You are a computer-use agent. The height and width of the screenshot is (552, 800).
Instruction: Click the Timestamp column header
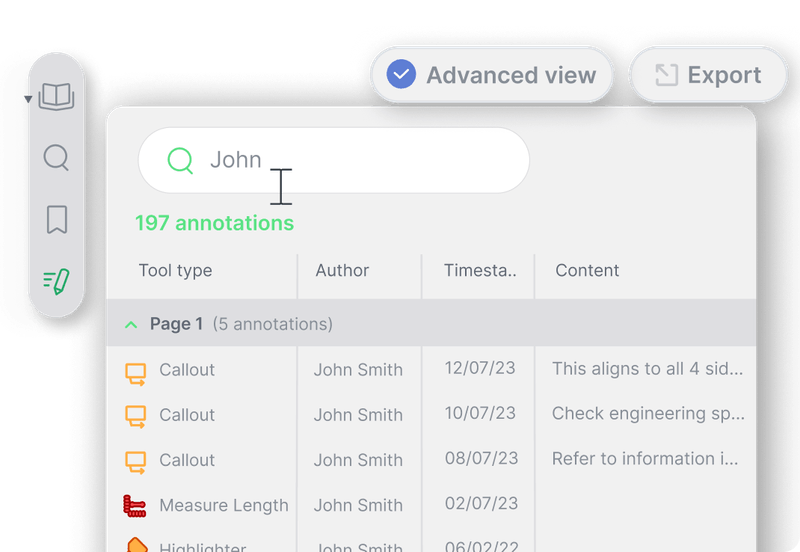pyautogui.click(x=480, y=271)
